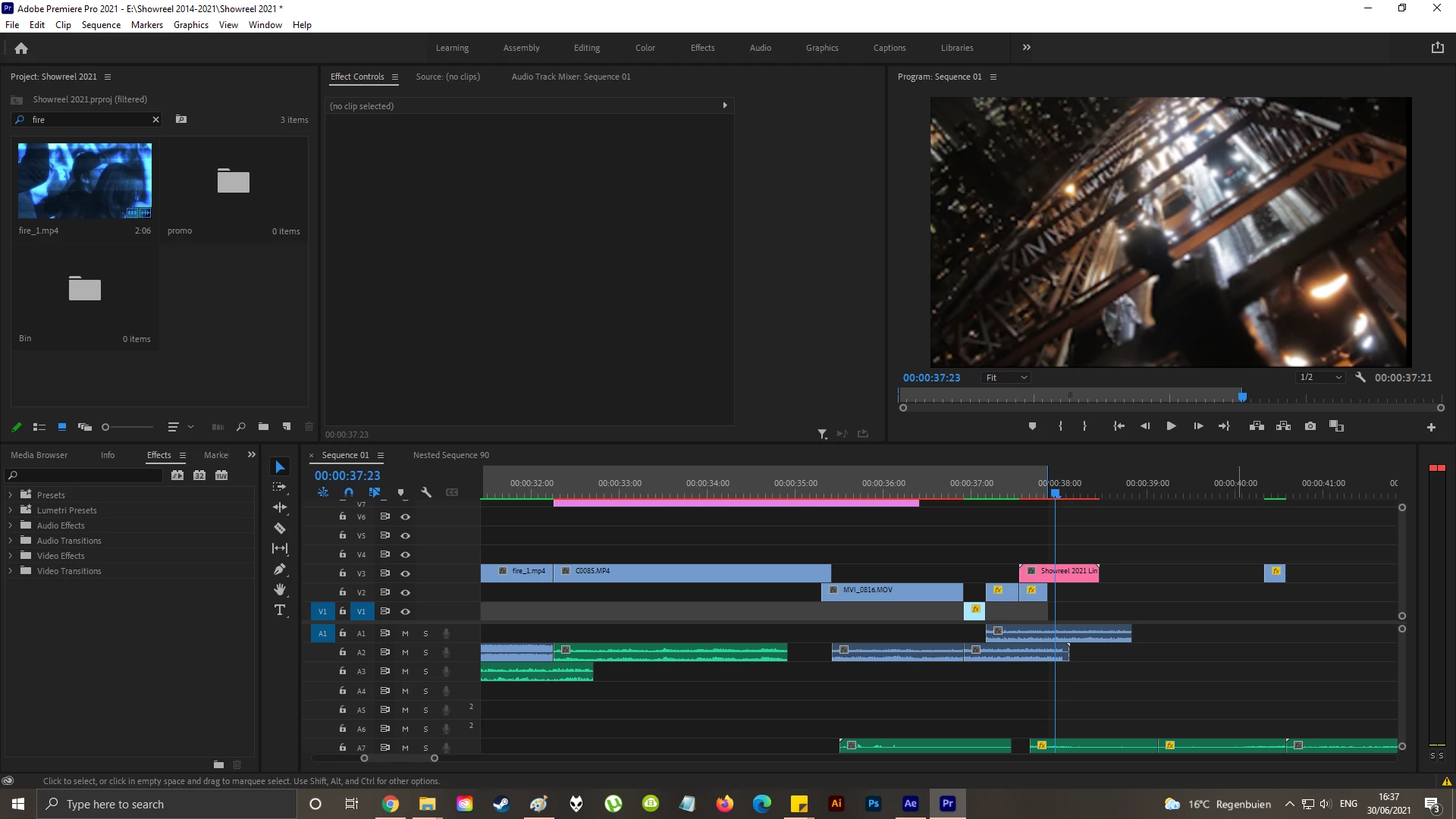
Task: Open timeline wrench display settings
Action: tap(426, 492)
